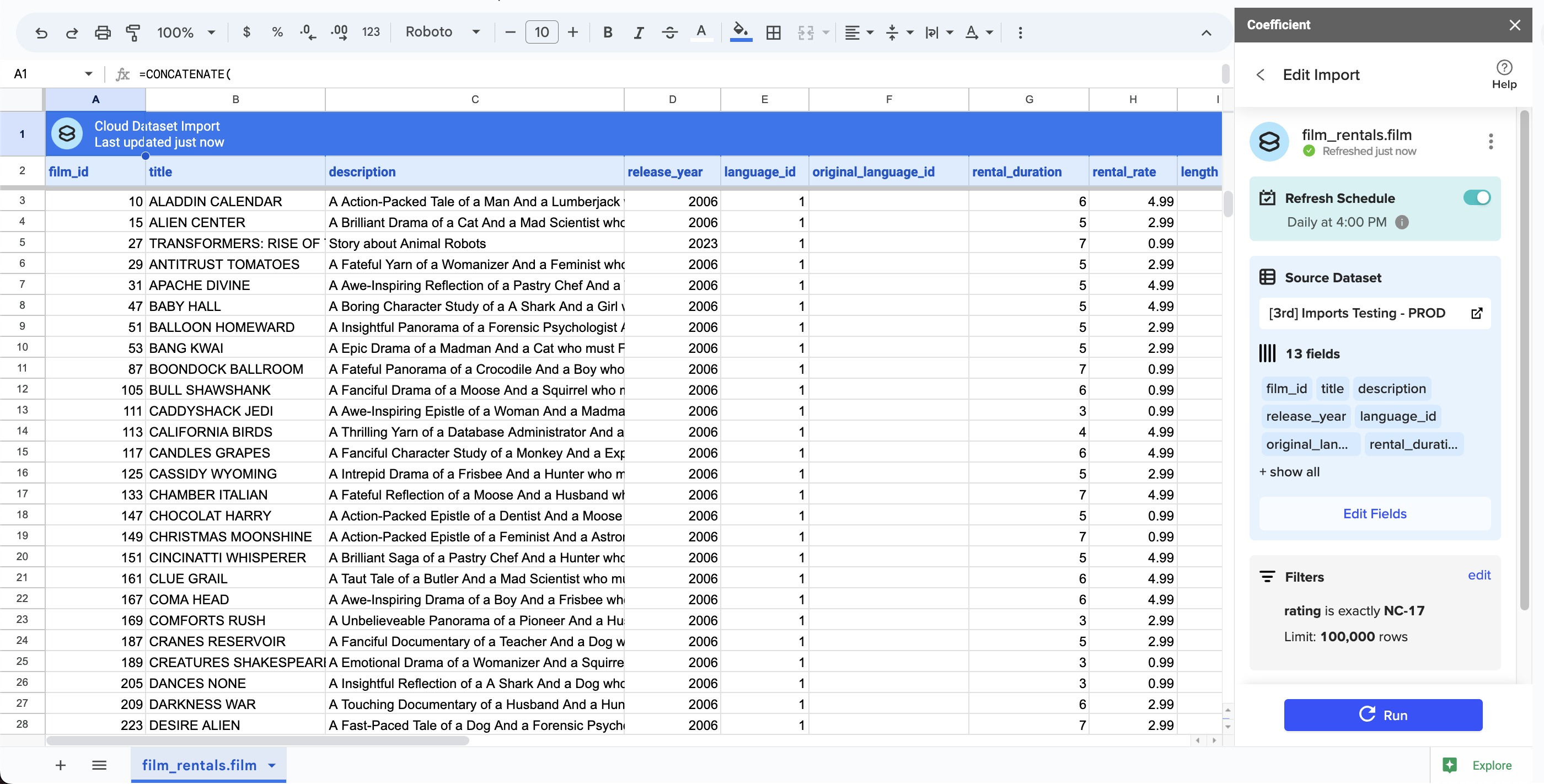Open the Roboto font dropdown

coord(442,32)
